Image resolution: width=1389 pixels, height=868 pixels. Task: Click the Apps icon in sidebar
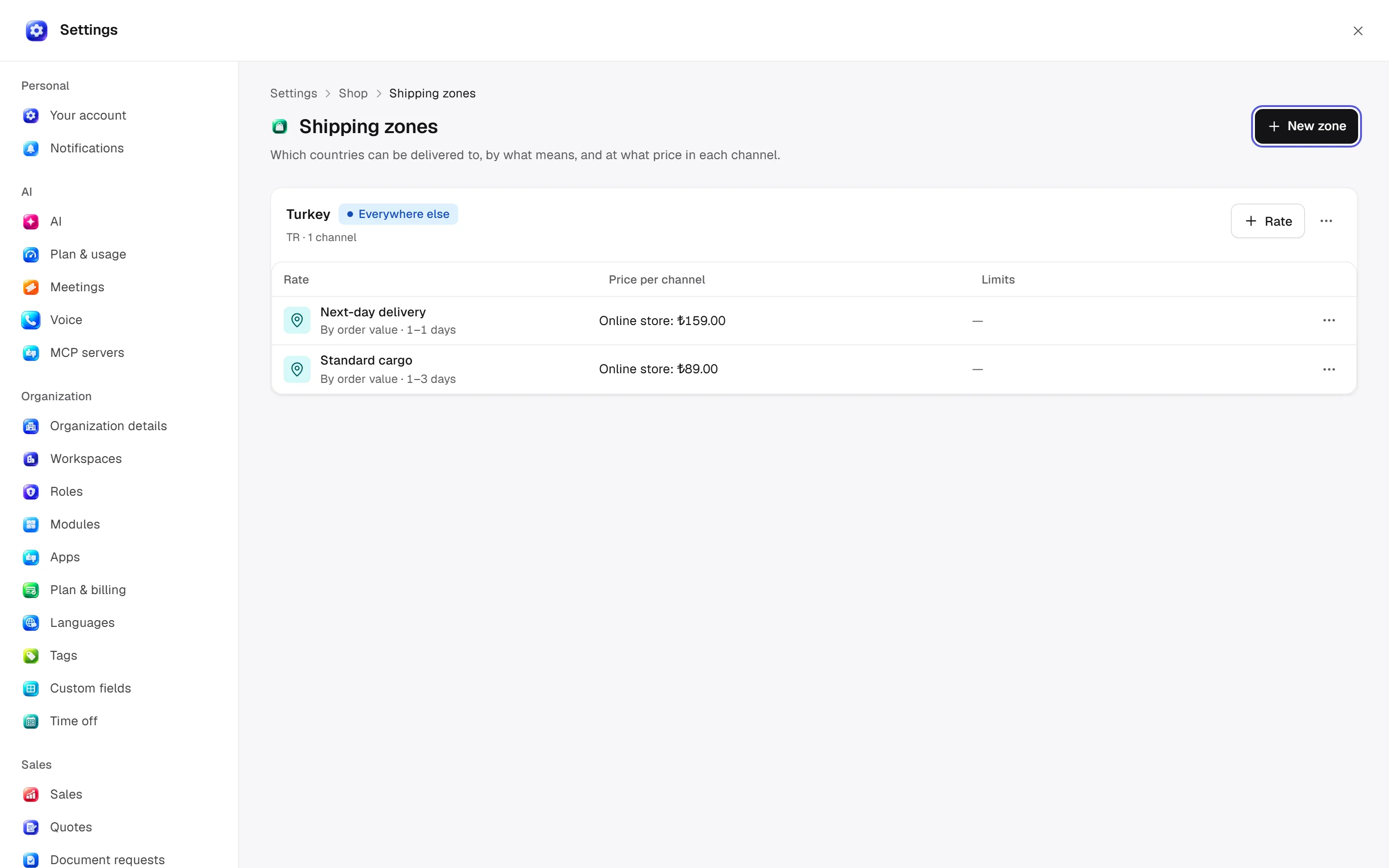click(x=31, y=557)
